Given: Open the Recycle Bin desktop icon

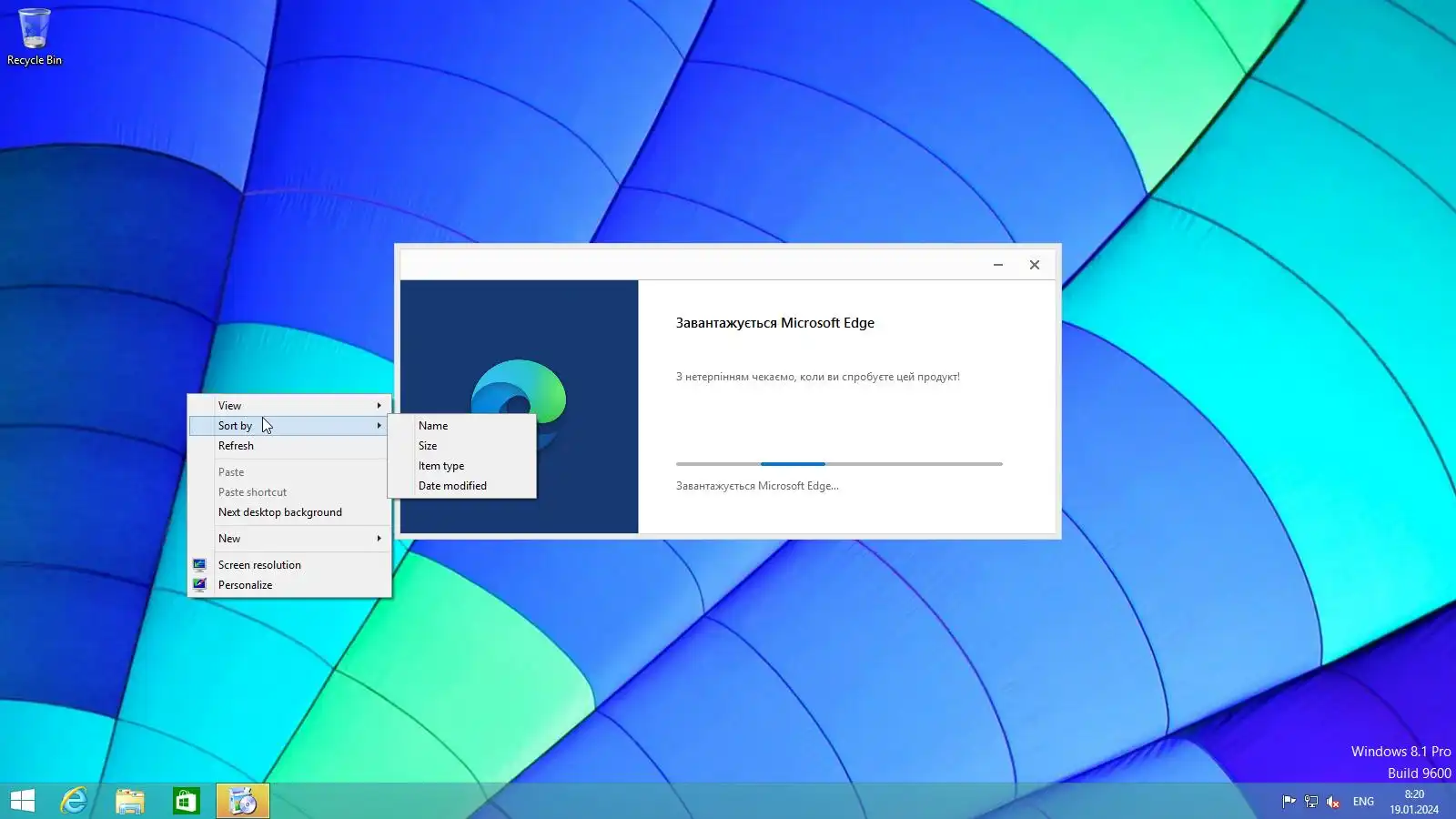Looking at the screenshot, I should 35,37.
